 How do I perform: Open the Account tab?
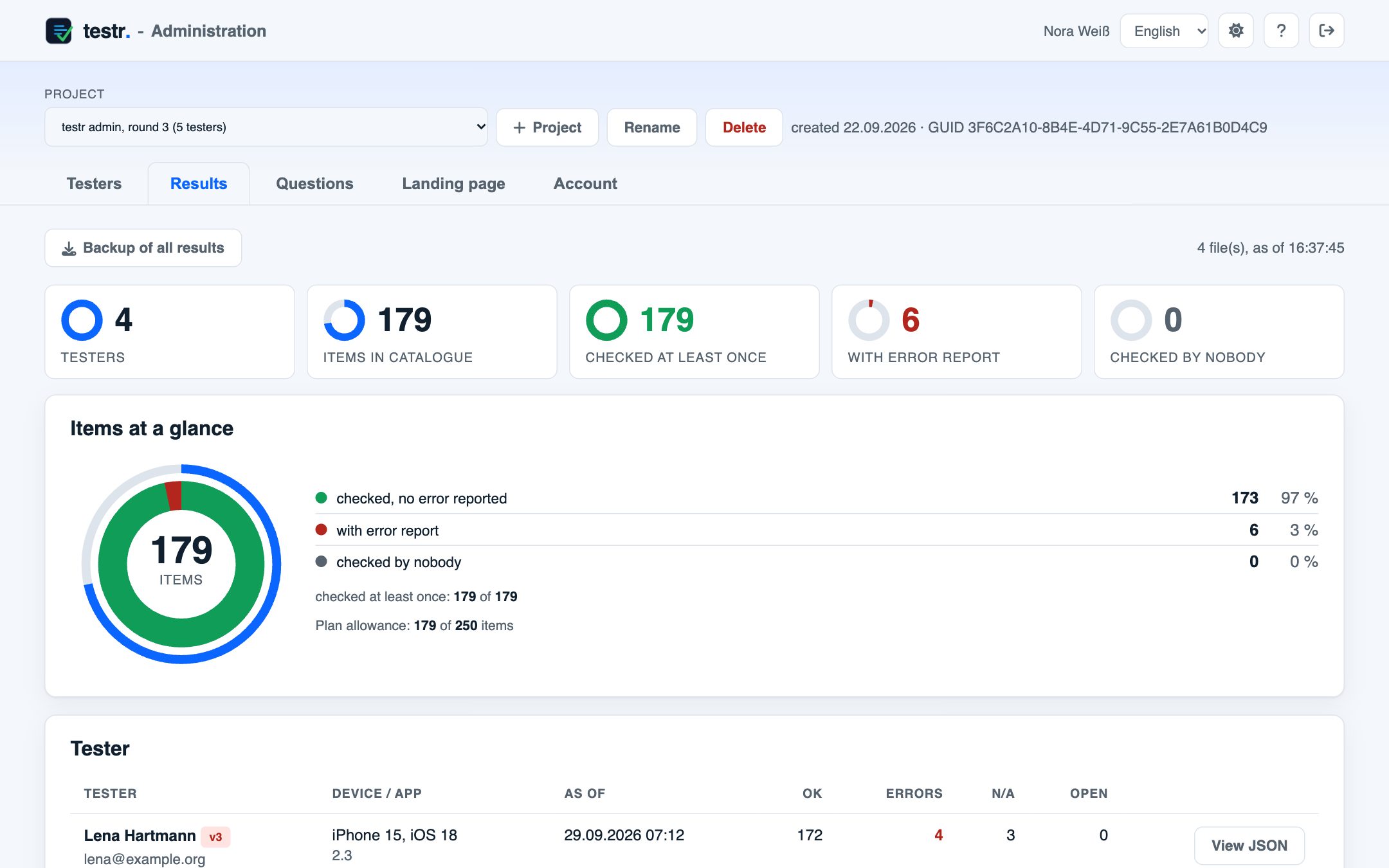pyautogui.click(x=585, y=183)
